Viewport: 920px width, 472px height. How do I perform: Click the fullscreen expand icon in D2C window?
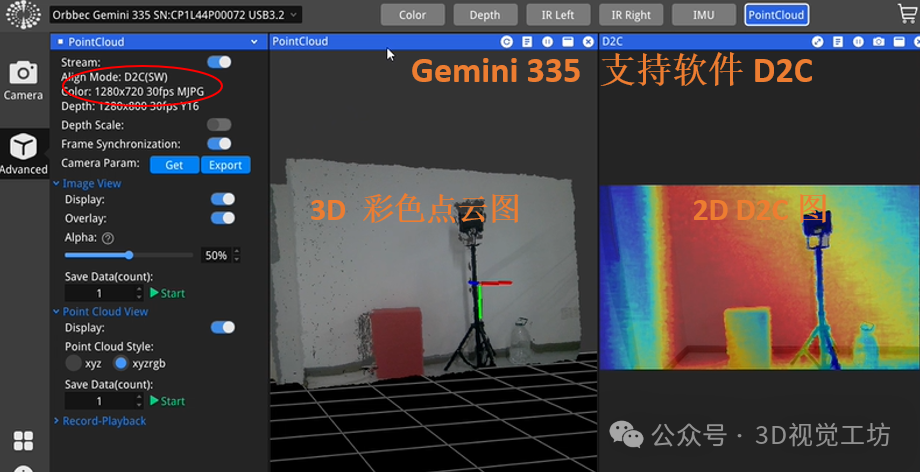(x=817, y=42)
